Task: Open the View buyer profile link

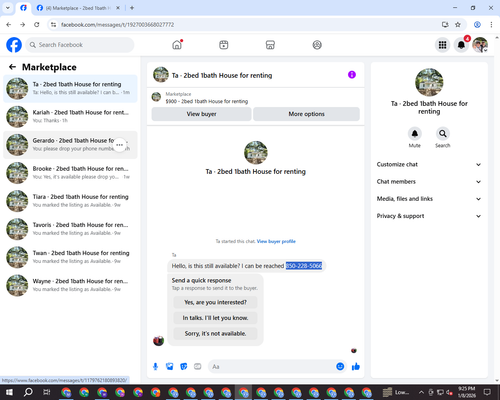Action: pyautogui.click(x=276, y=241)
